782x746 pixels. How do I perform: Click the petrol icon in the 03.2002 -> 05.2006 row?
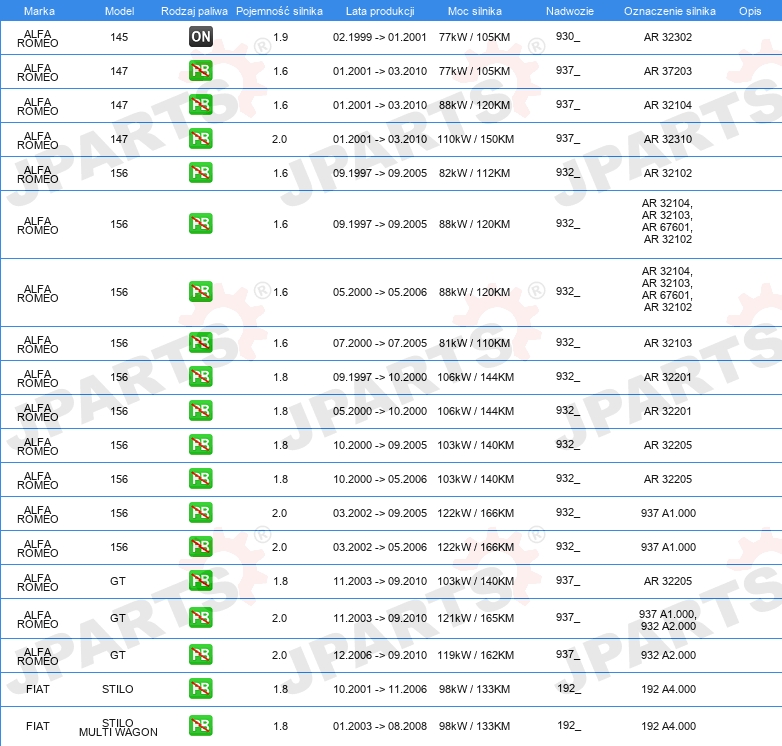(200, 546)
